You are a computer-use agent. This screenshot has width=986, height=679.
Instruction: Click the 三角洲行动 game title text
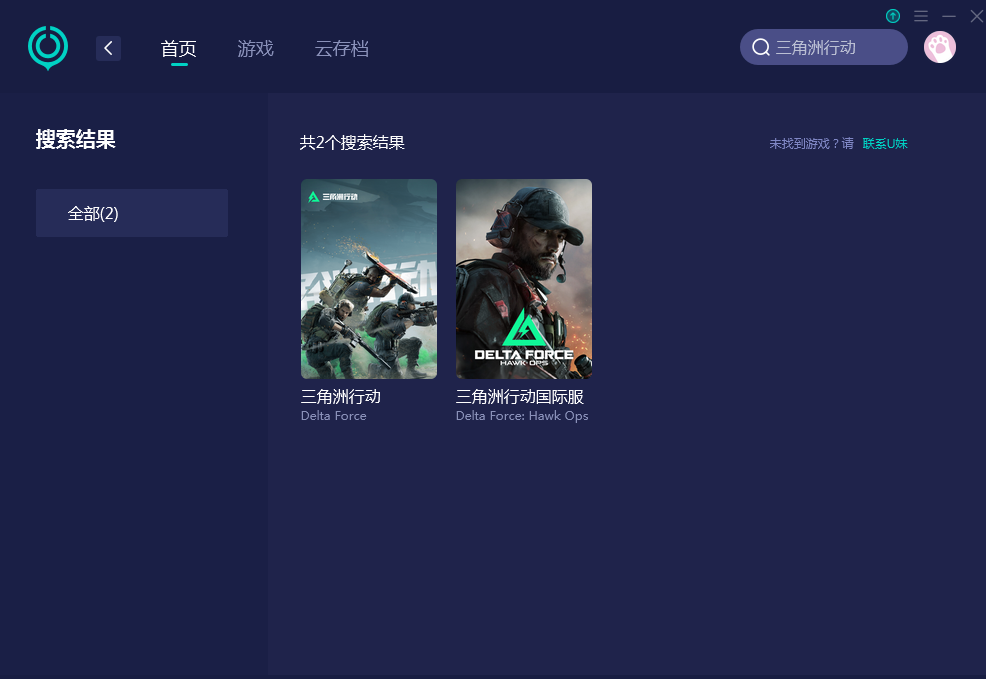click(x=341, y=397)
